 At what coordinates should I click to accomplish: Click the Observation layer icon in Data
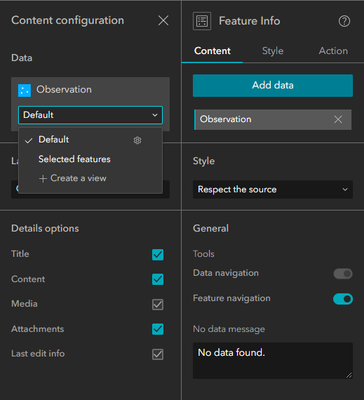(24, 90)
